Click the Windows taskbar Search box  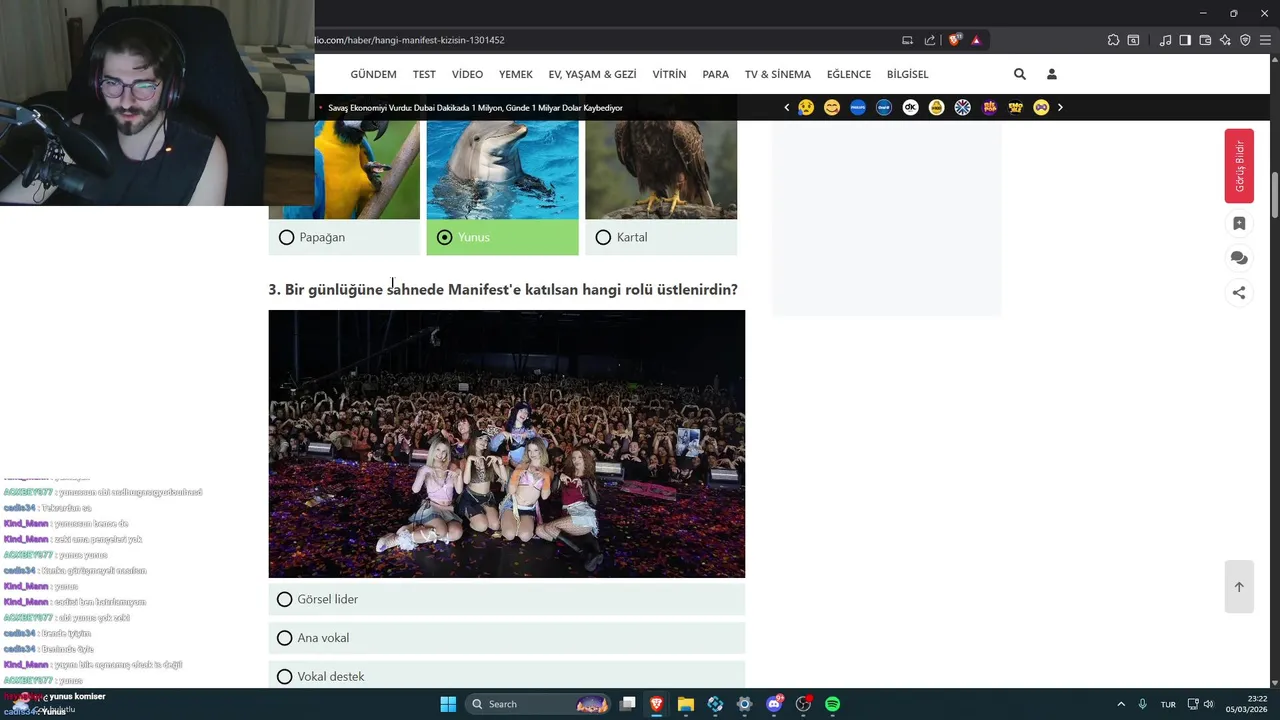click(539, 704)
